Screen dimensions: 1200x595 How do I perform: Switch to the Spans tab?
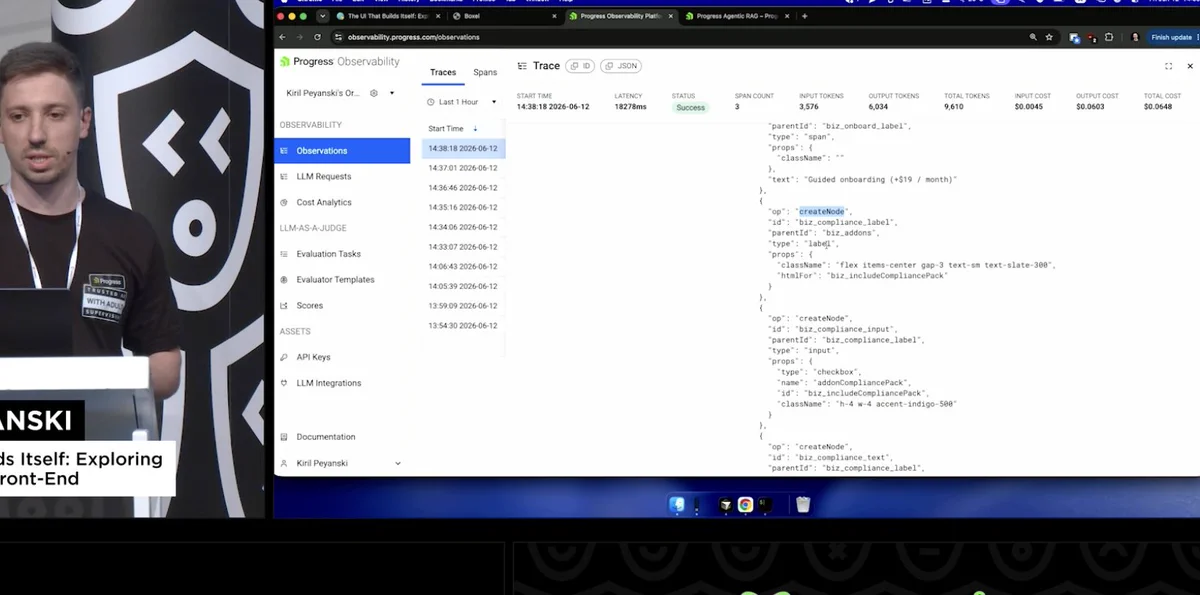click(485, 73)
